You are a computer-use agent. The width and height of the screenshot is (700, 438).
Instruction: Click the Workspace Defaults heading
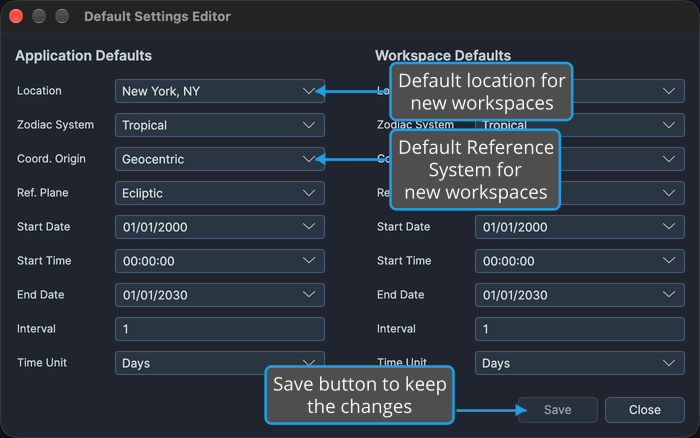click(x=443, y=56)
